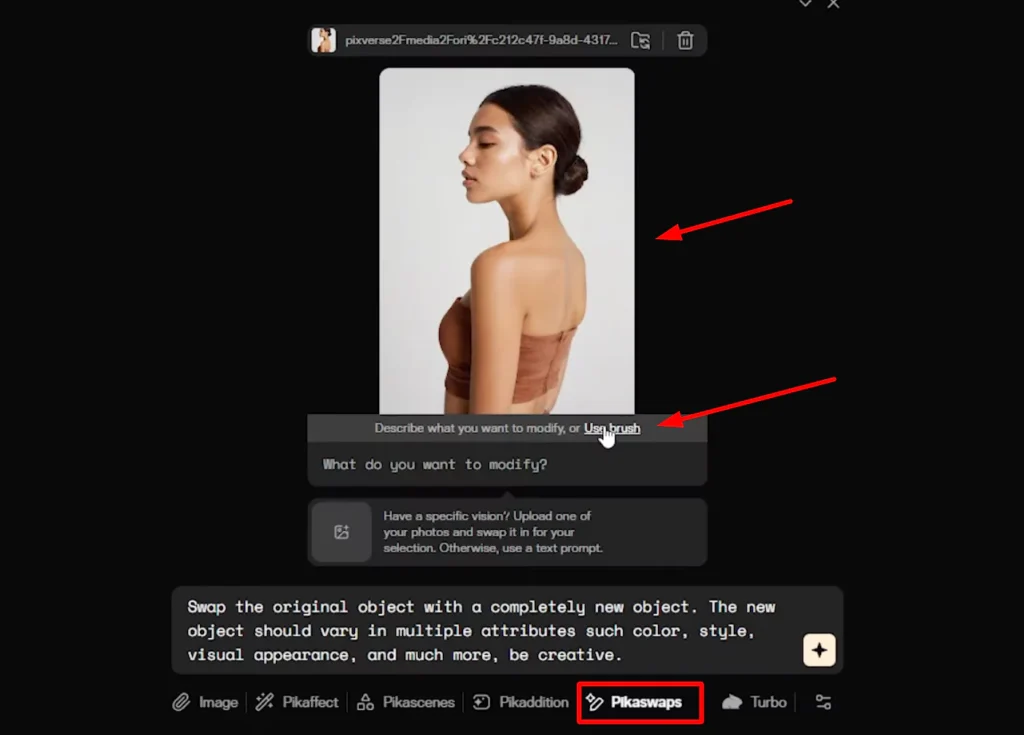
Task: Click the replace file icon beside the filename
Action: [641, 41]
